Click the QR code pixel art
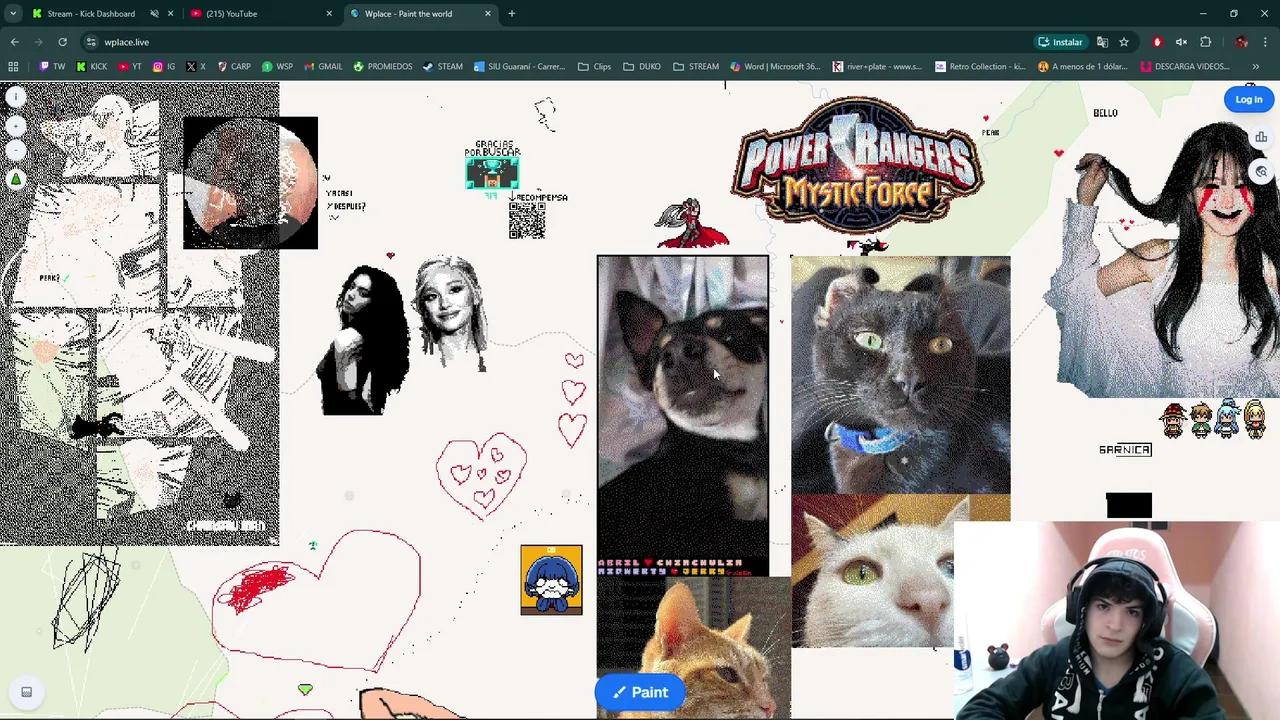The height and width of the screenshot is (720, 1280). pos(527,221)
